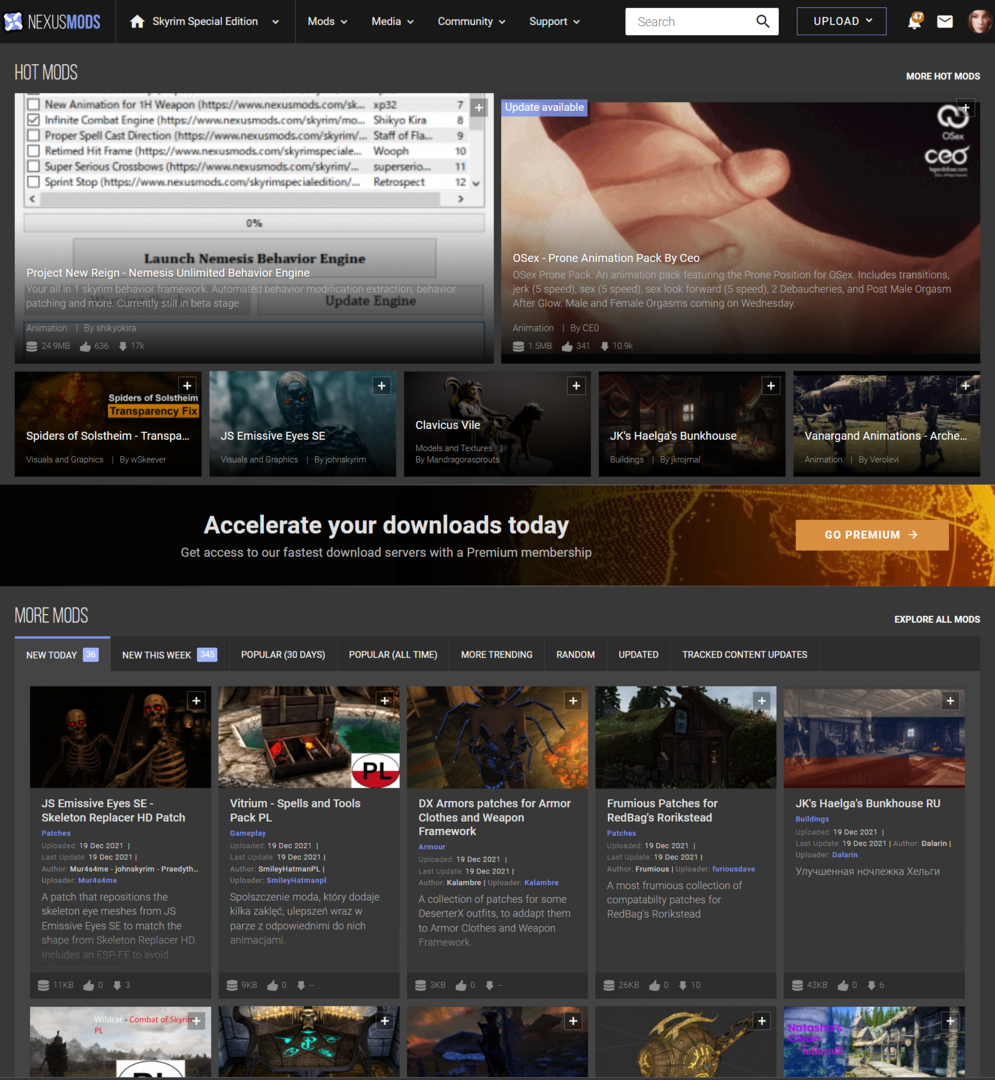Open the notifications bell
Image resolution: width=995 pixels, height=1080 pixels.
point(914,21)
